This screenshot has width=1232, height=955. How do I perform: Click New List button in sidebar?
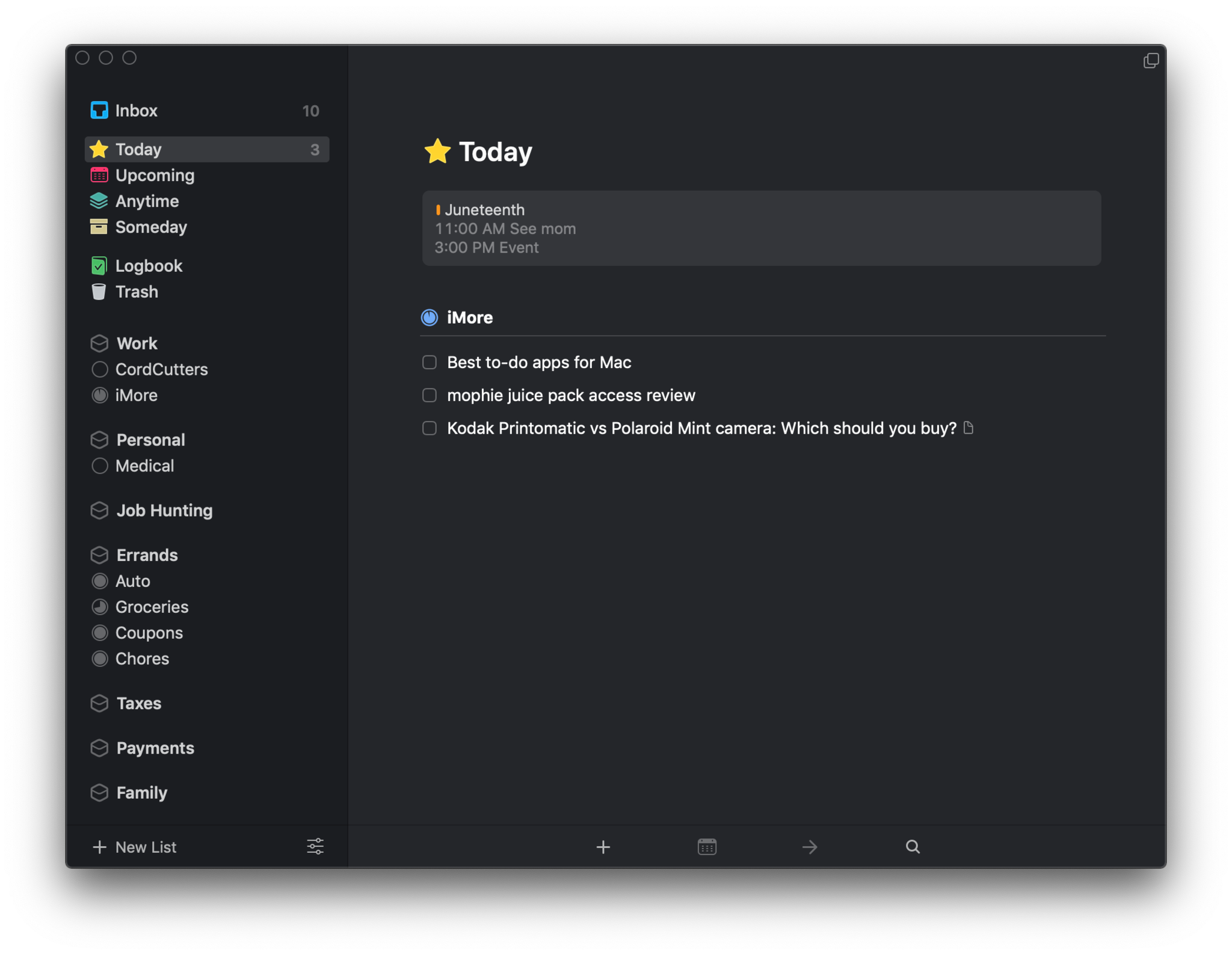tap(135, 846)
